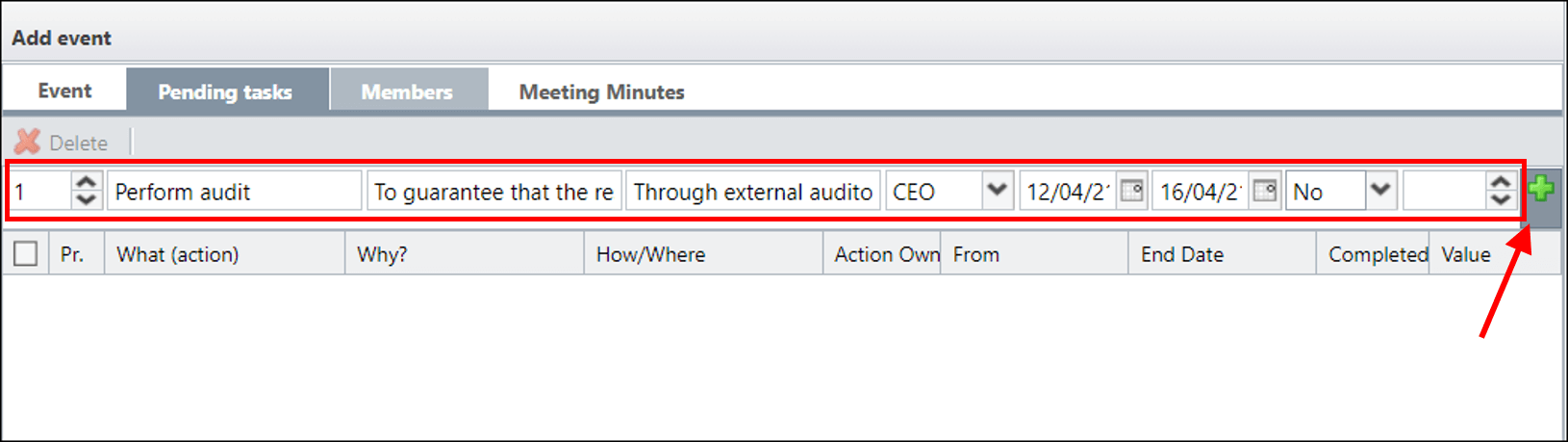Image resolution: width=1568 pixels, height=442 pixels.
Task: Click the 'Through external audito' How/Where field
Action: (753, 191)
